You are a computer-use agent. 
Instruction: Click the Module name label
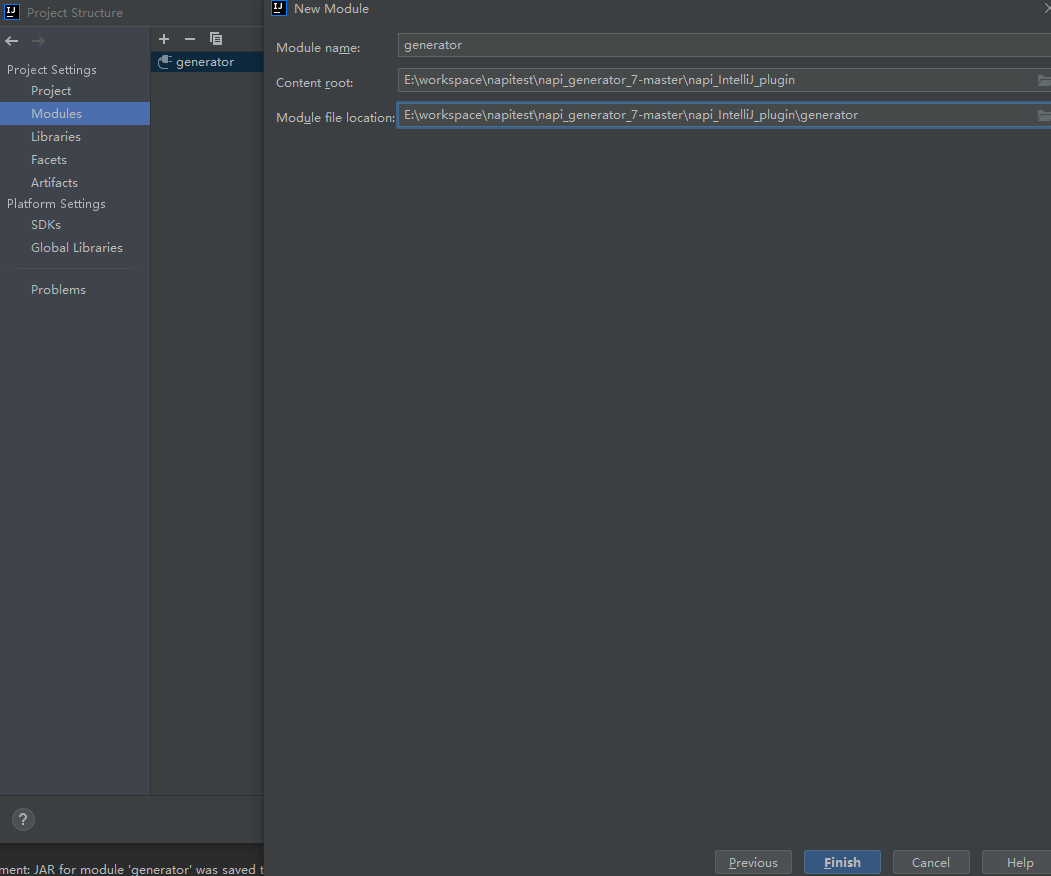(x=318, y=48)
